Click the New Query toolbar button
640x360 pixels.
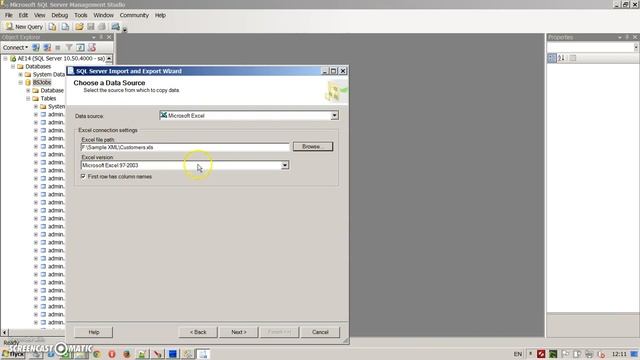[24, 27]
